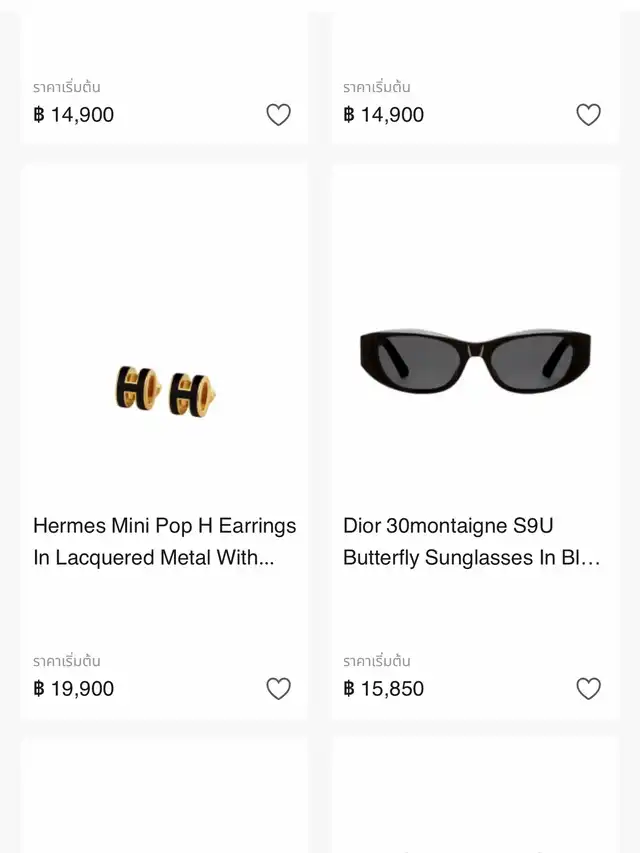Select the ฿19,900 price on Hermes earrings
Viewport: 640px width, 853px height.
click(x=73, y=689)
